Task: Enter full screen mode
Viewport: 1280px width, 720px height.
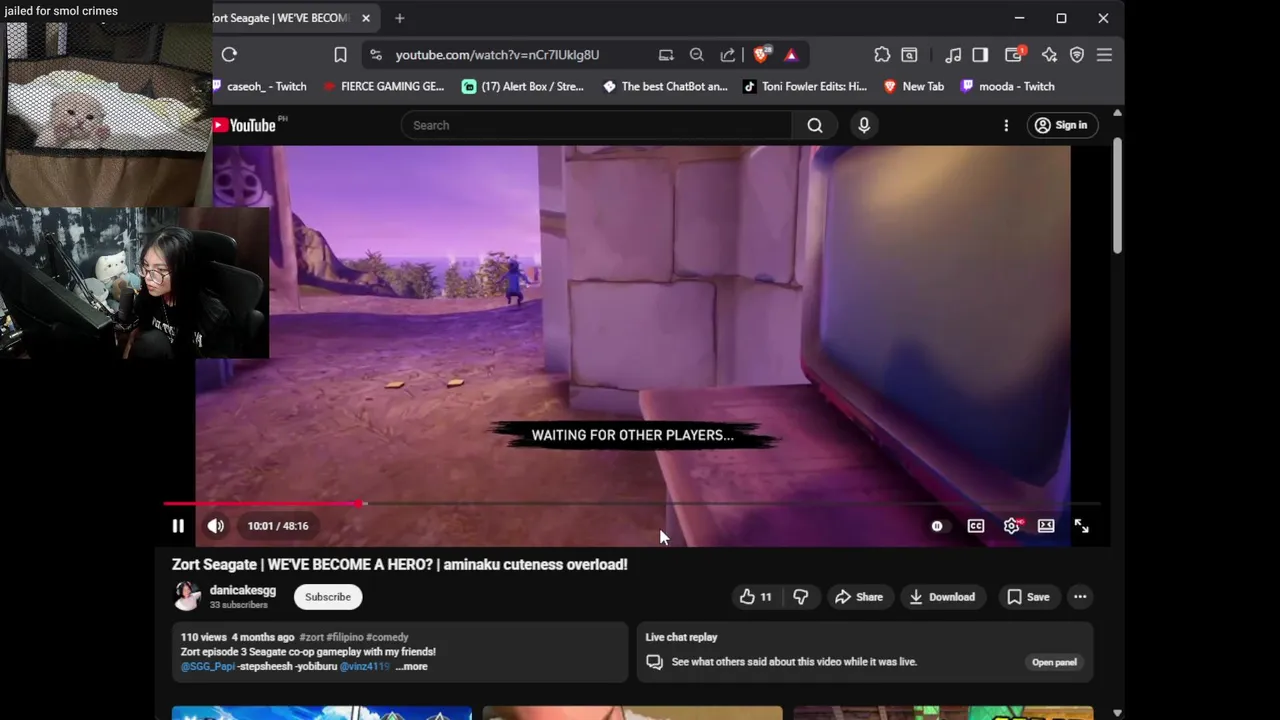Action: [1081, 526]
